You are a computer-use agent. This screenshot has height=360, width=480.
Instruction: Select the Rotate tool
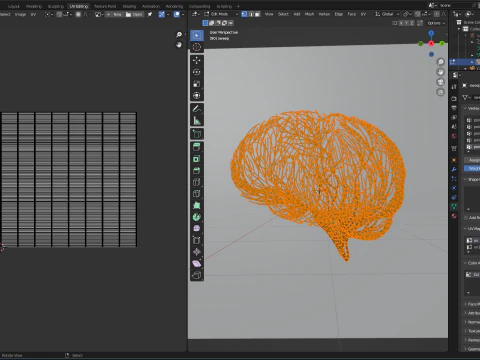point(197,72)
